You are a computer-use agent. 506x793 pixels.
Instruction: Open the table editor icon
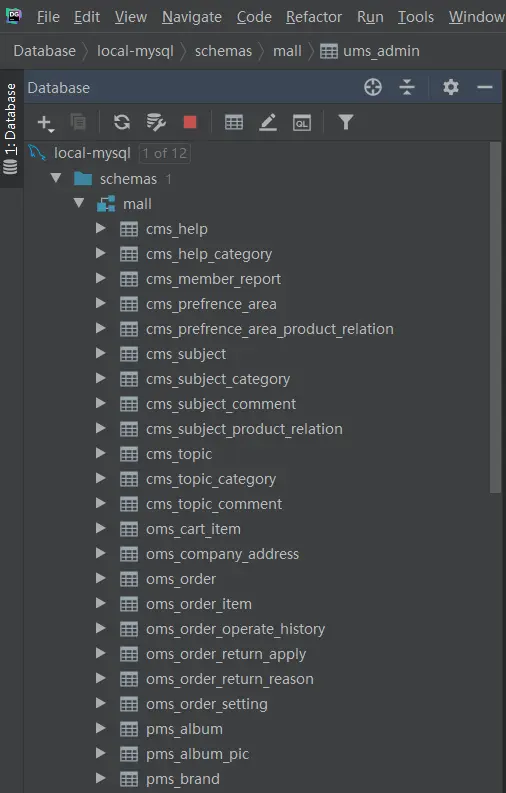click(234, 122)
